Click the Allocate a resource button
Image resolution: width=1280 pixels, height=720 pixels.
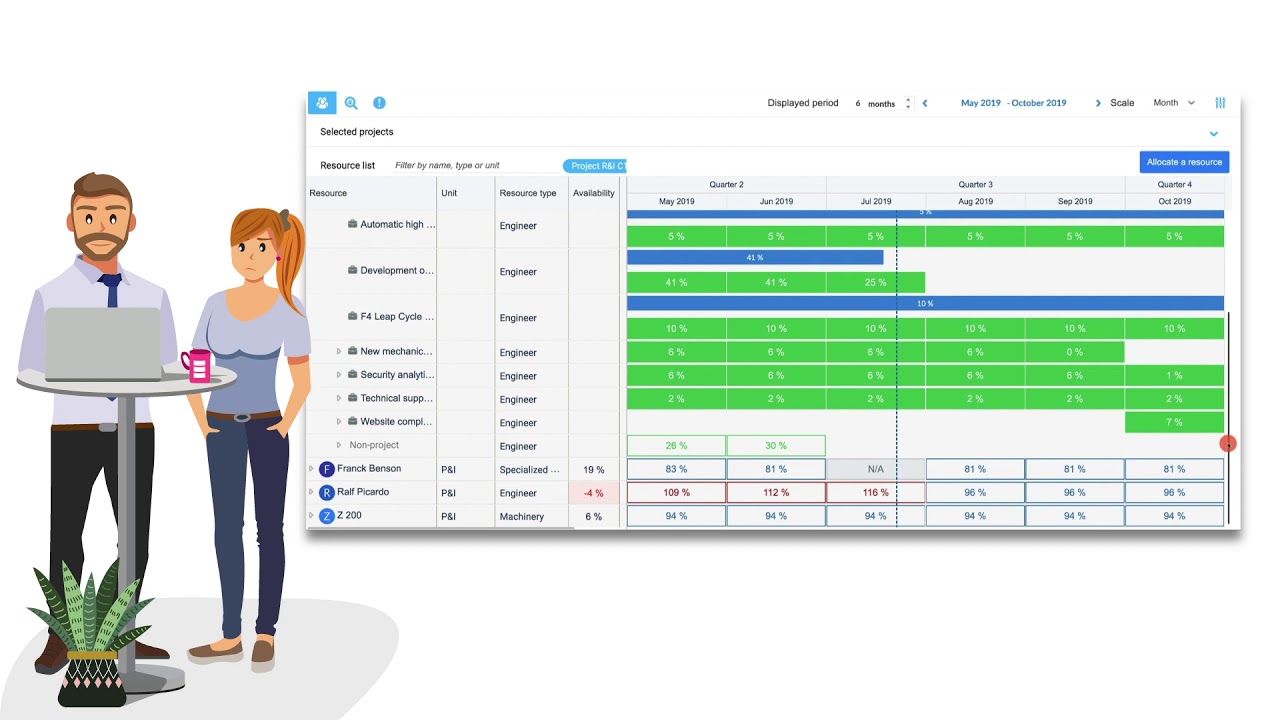click(1184, 162)
